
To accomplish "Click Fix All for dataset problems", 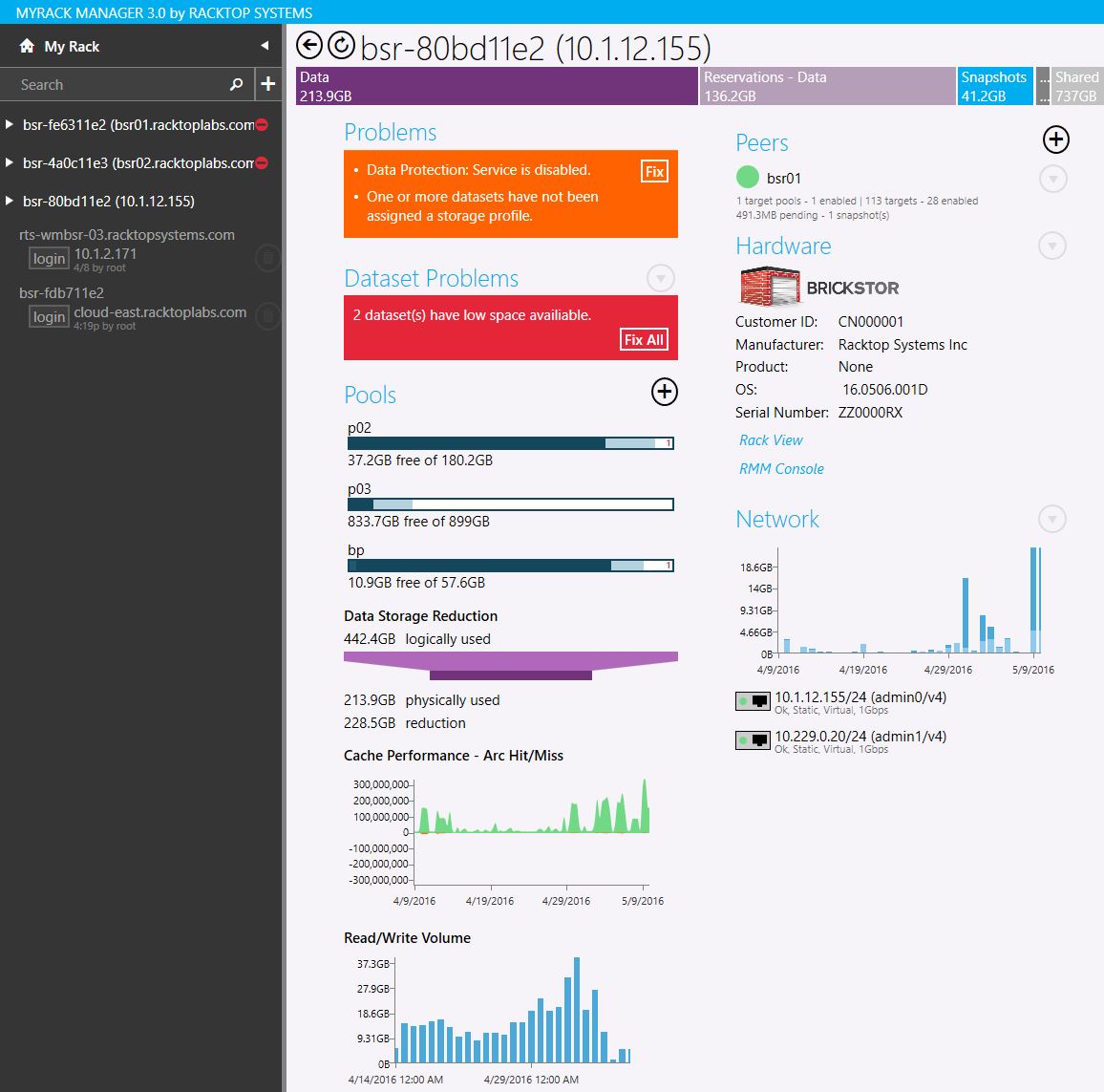I will (x=644, y=339).
